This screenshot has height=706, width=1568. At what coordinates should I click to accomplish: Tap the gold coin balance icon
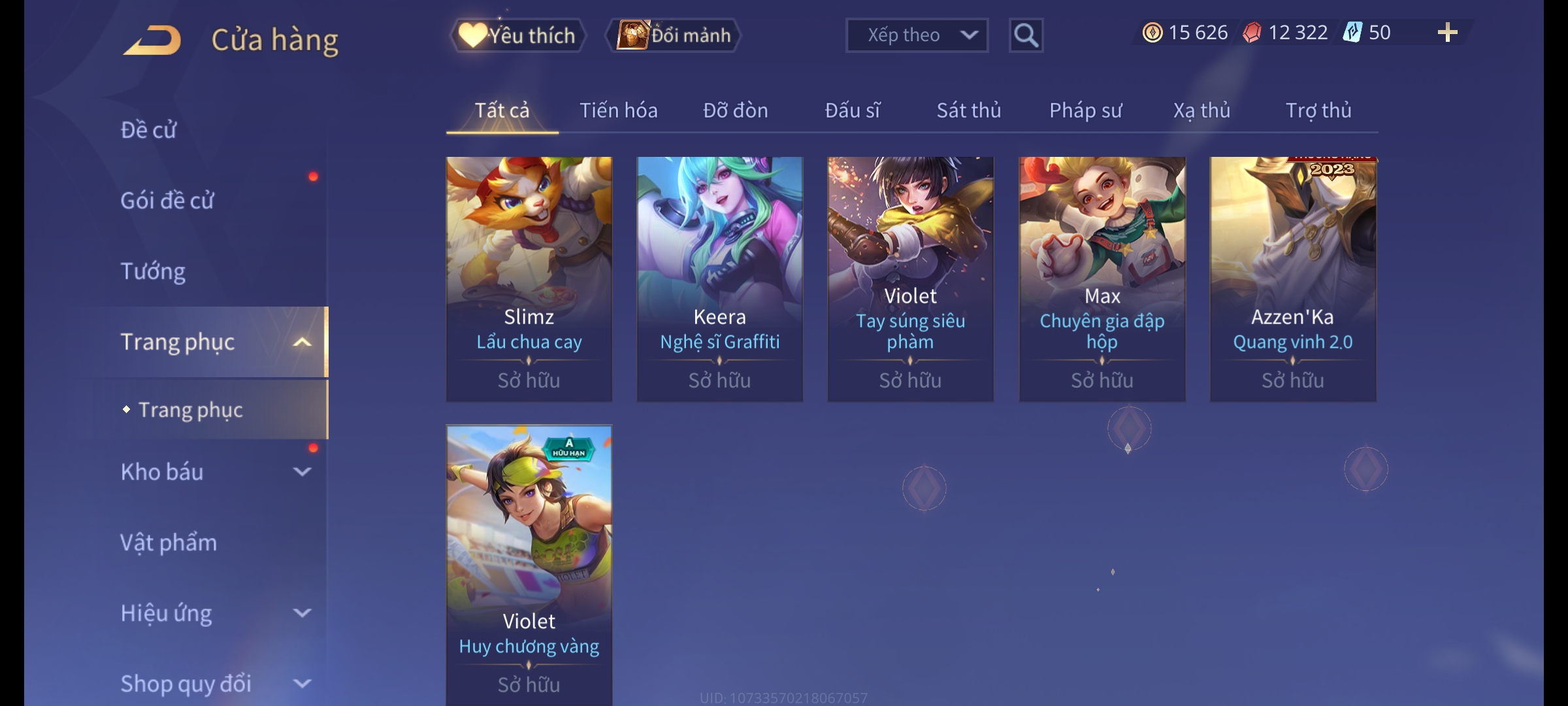pos(1152,32)
